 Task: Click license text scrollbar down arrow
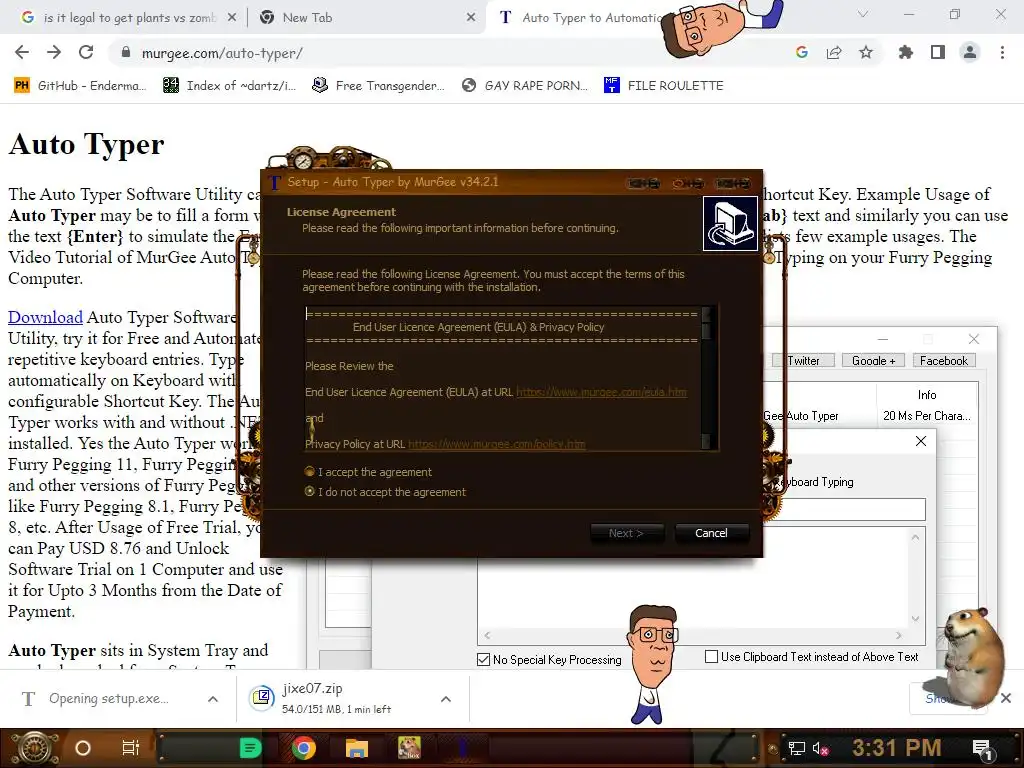pyautogui.click(x=706, y=441)
